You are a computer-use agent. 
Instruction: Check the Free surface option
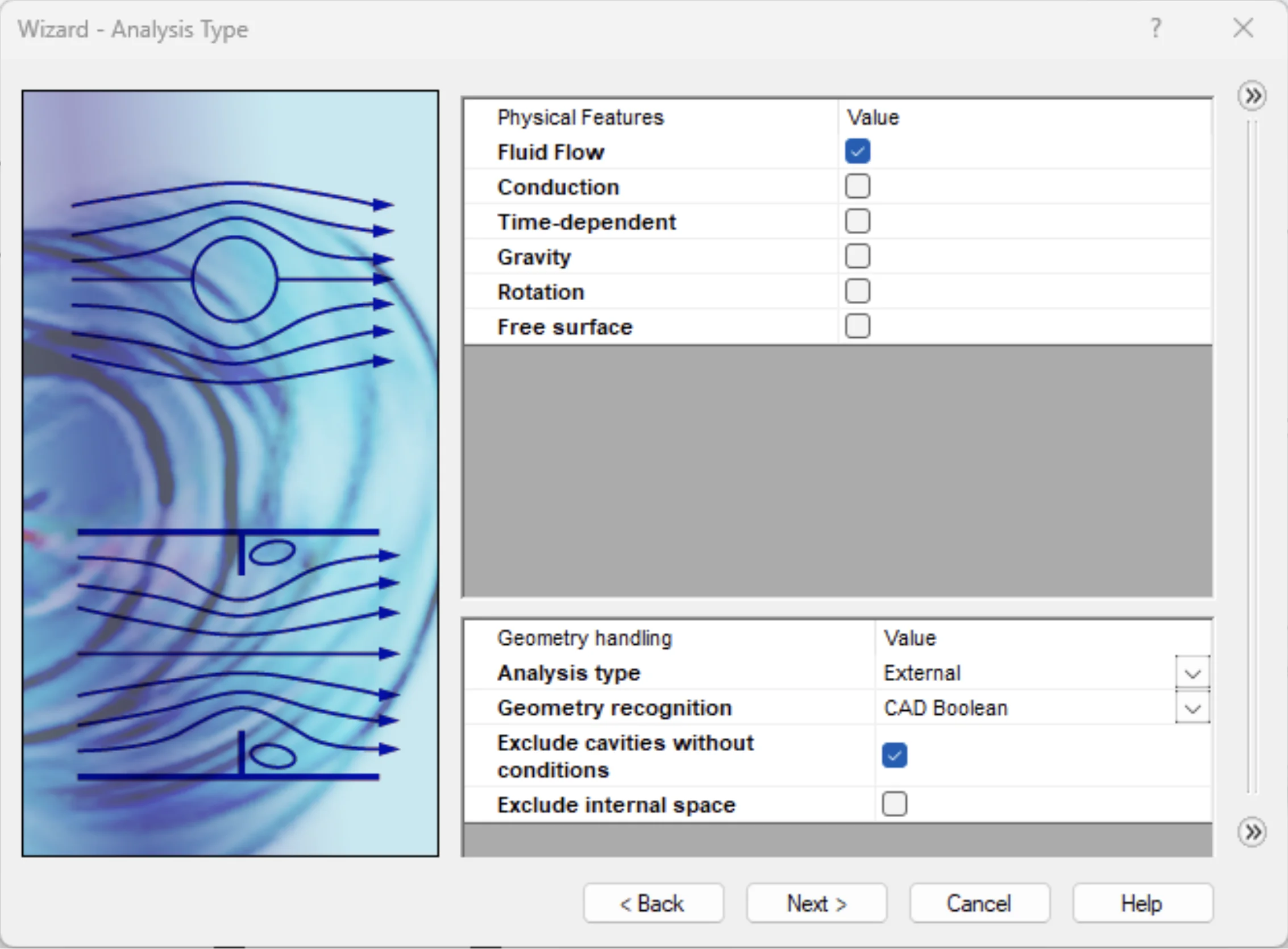(857, 326)
